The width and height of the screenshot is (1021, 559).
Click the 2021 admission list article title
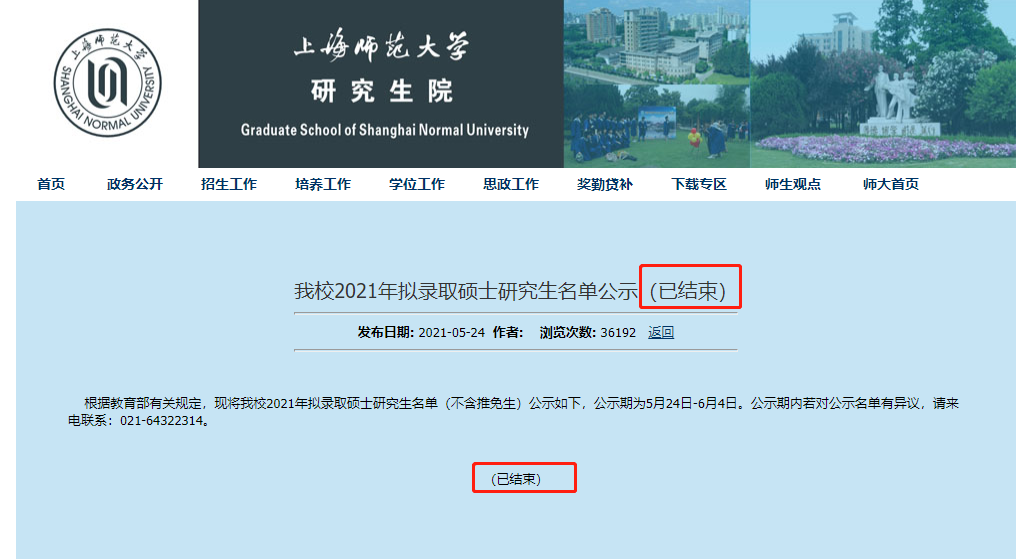(466, 292)
